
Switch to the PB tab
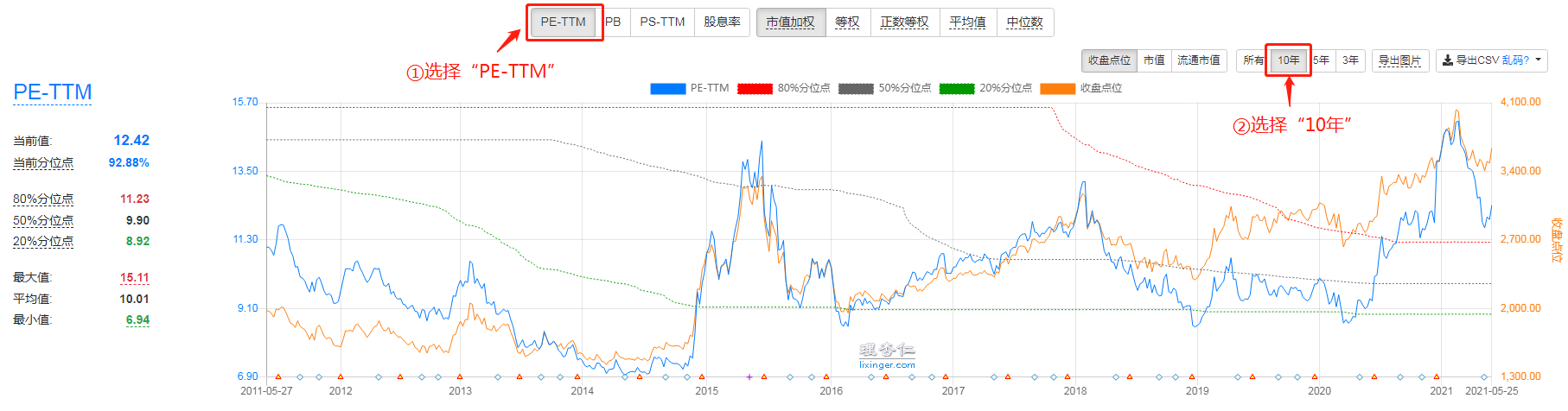click(x=613, y=22)
